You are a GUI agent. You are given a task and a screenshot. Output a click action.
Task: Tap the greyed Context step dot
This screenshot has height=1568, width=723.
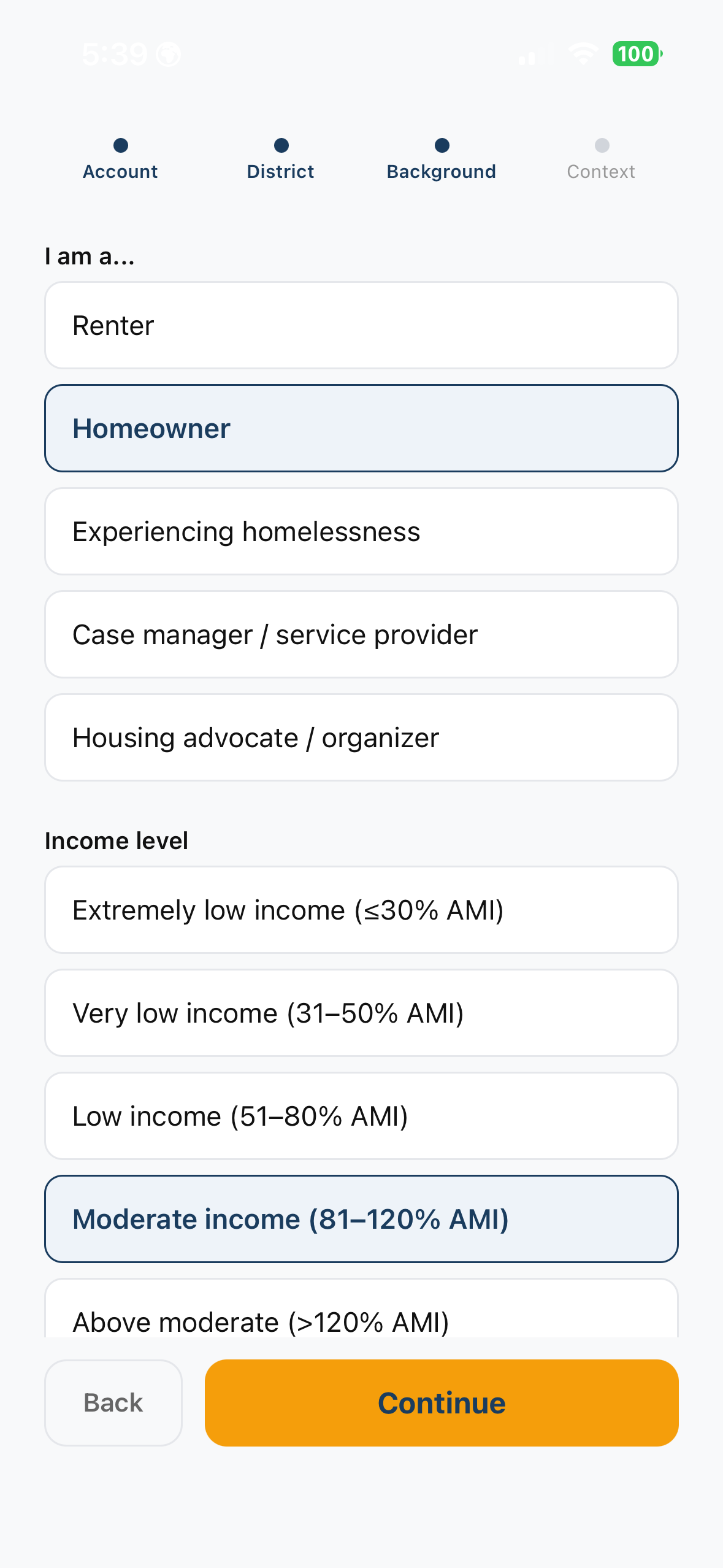click(x=602, y=145)
